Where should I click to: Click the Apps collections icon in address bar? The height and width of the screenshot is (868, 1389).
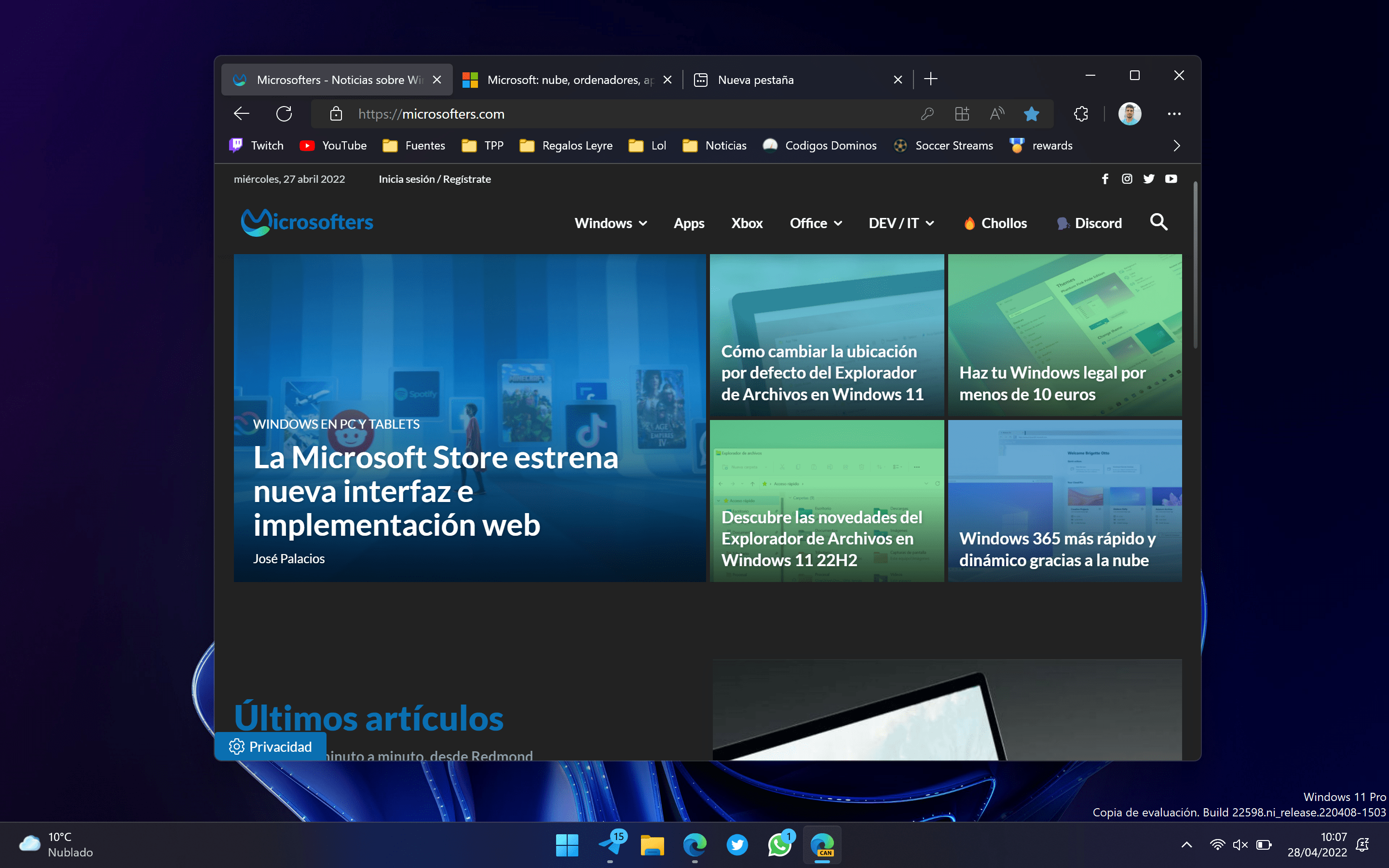pyautogui.click(x=962, y=114)
